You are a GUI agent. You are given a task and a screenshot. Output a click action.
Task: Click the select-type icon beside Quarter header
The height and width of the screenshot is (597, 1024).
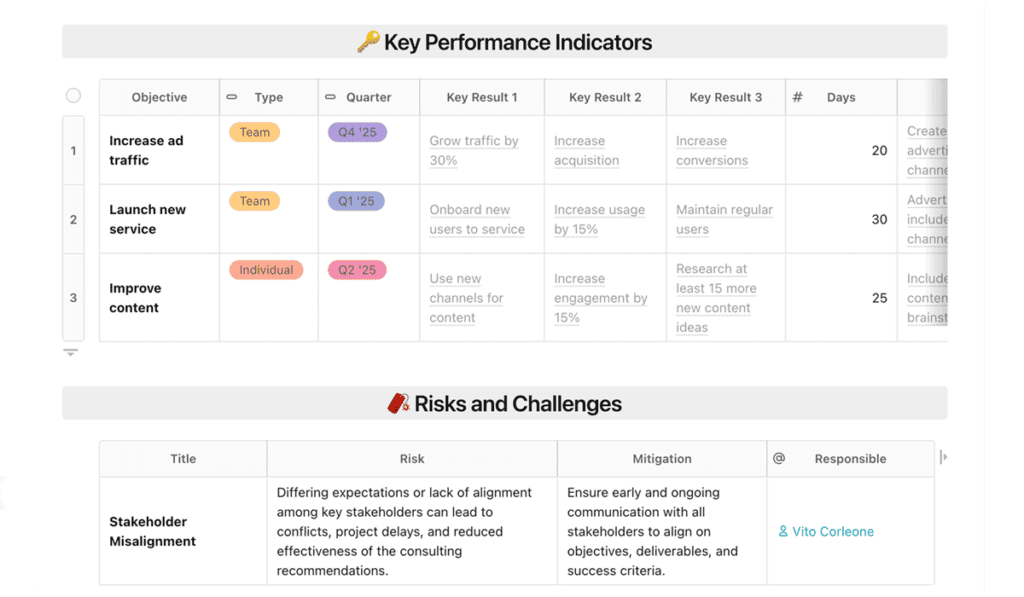point(330,97)
